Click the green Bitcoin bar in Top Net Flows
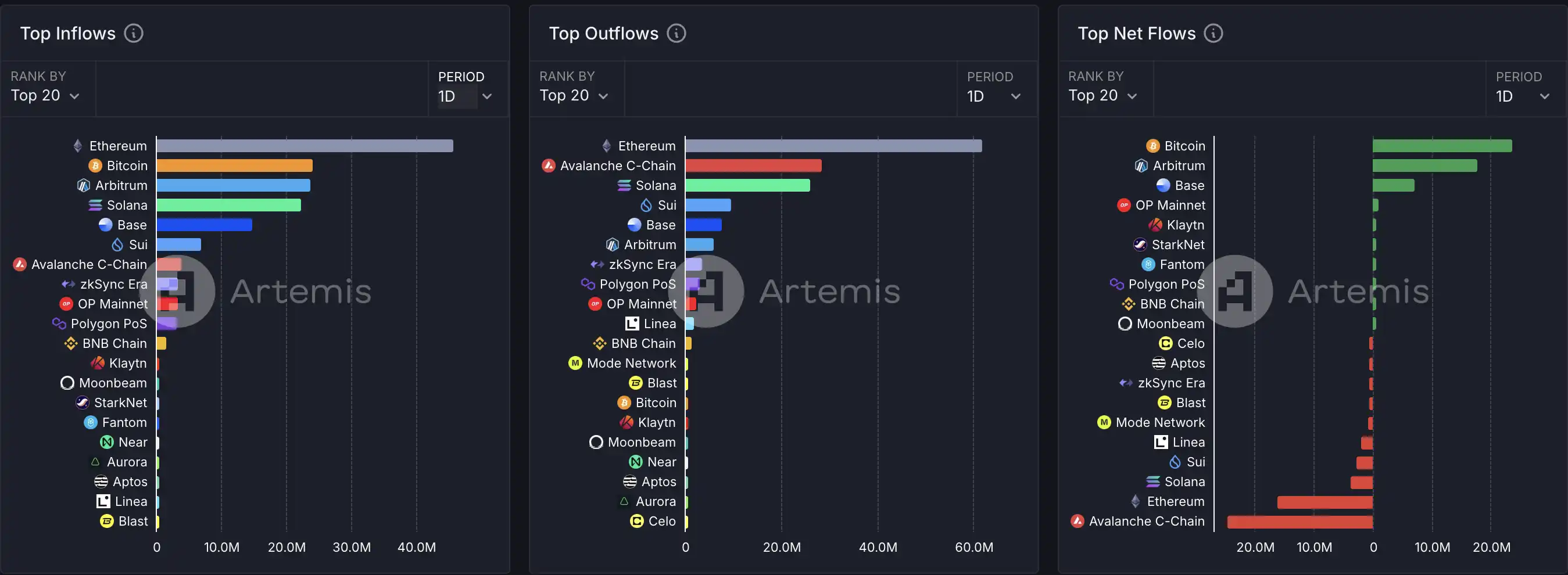The image size is (1568, 575). (1442, 146)
